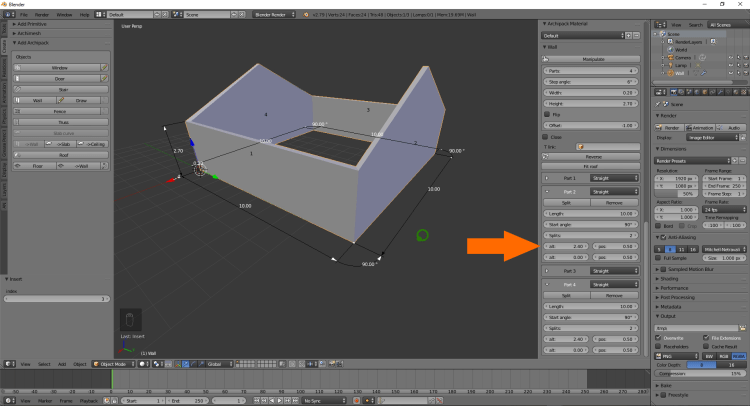Viewport: 750px width, 406px height.
Task: Click the Fit roof button
Action: tap(590, 166)
